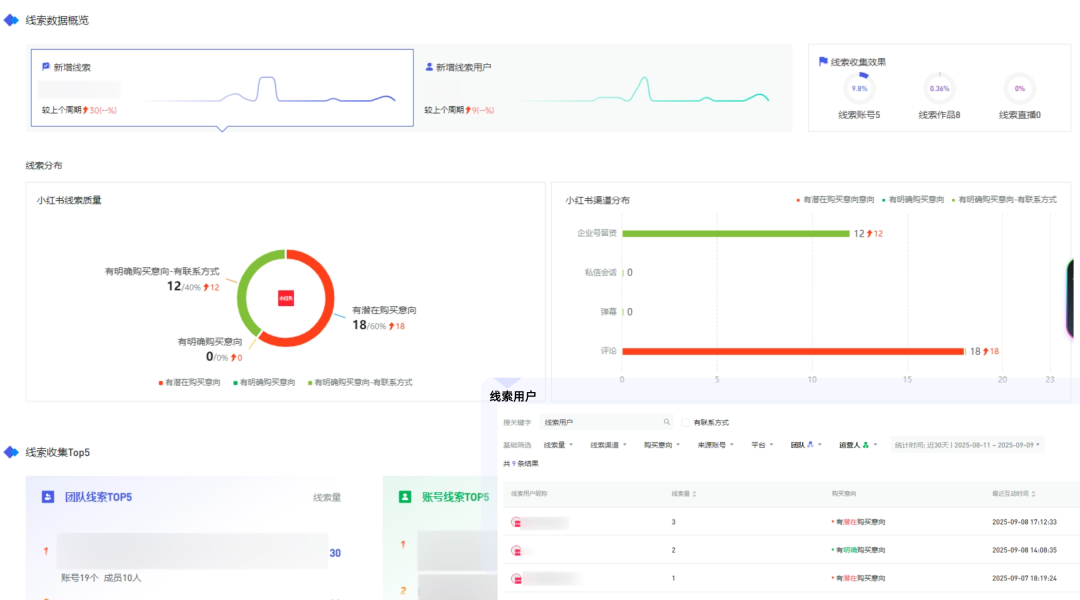Viewport: 1080px width, 600px height.
Task: Toggle 有明确购买意向-有联系方式 legend under donut chart
Action: pyautogui.click(x=360, y=382)
